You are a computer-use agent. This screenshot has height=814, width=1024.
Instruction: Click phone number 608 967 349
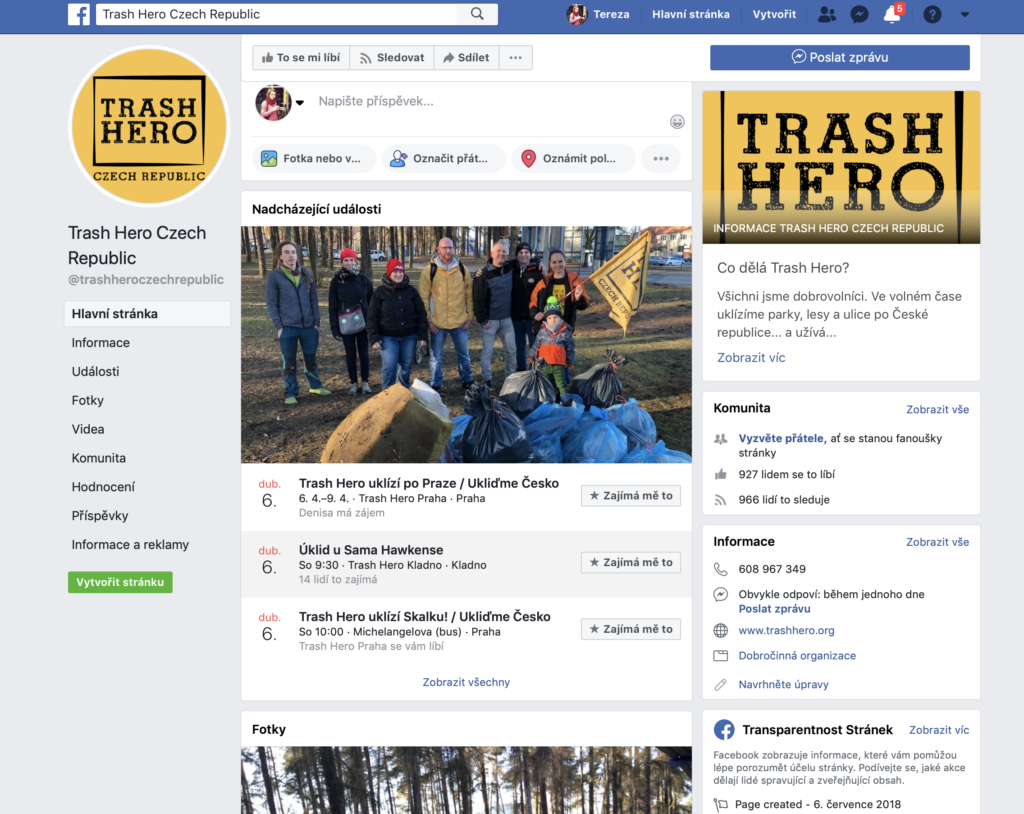pyautogui.click(x=772, y=569)
